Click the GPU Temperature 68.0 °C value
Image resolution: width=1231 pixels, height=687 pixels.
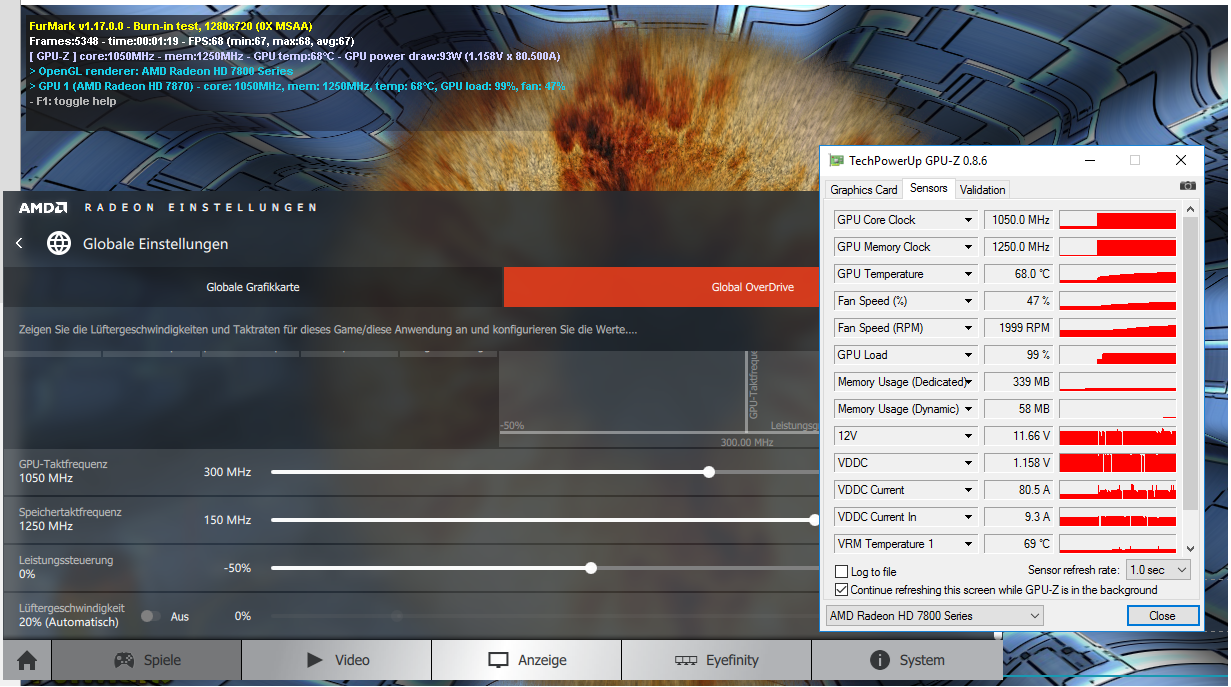click(1019, 274)
